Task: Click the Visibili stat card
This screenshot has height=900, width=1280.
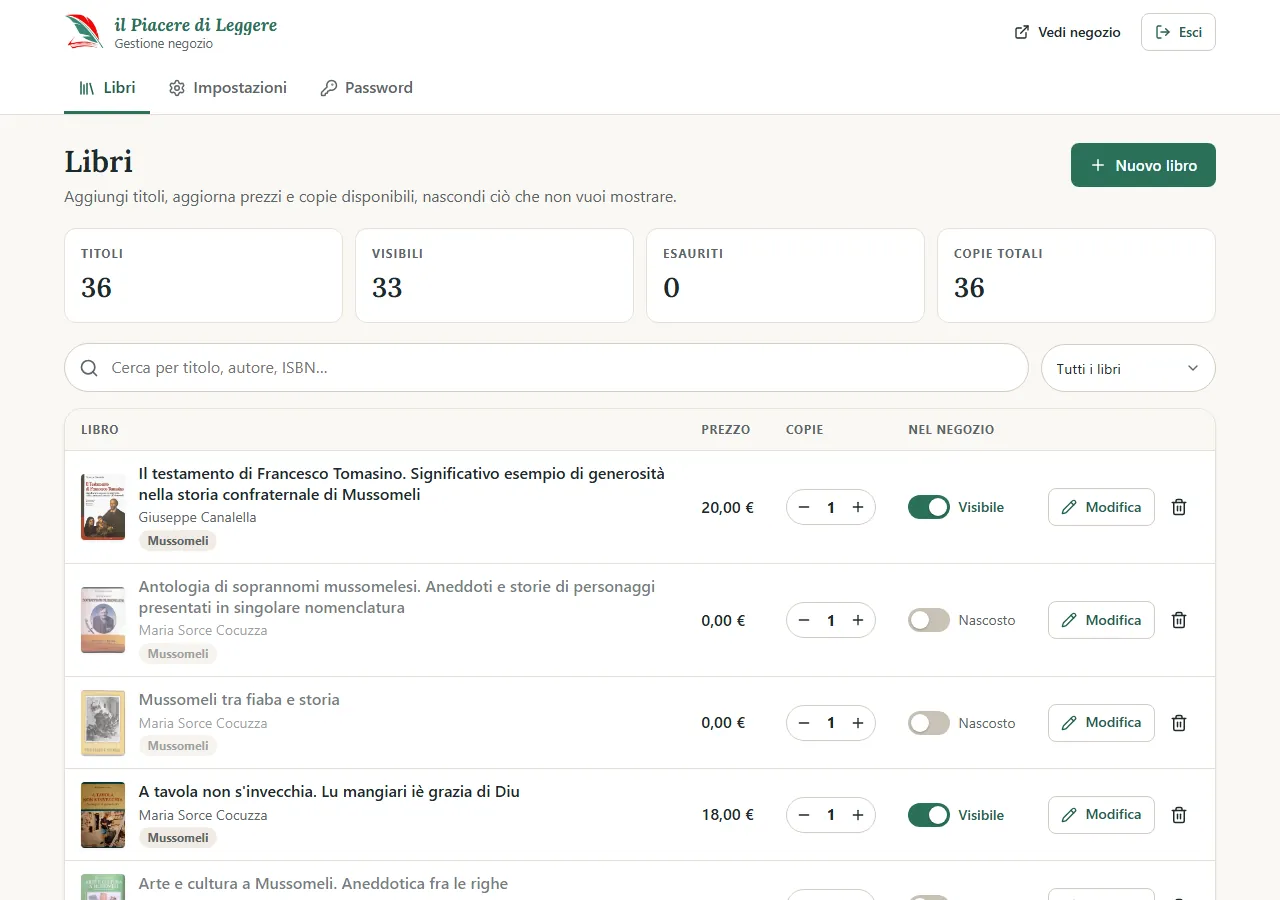Action: 494,276
